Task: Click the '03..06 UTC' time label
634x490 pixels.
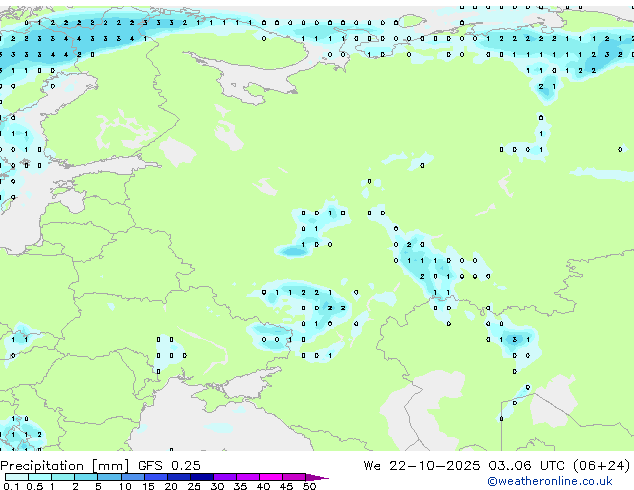Action: pyautogui.click(x=526, y=466)
